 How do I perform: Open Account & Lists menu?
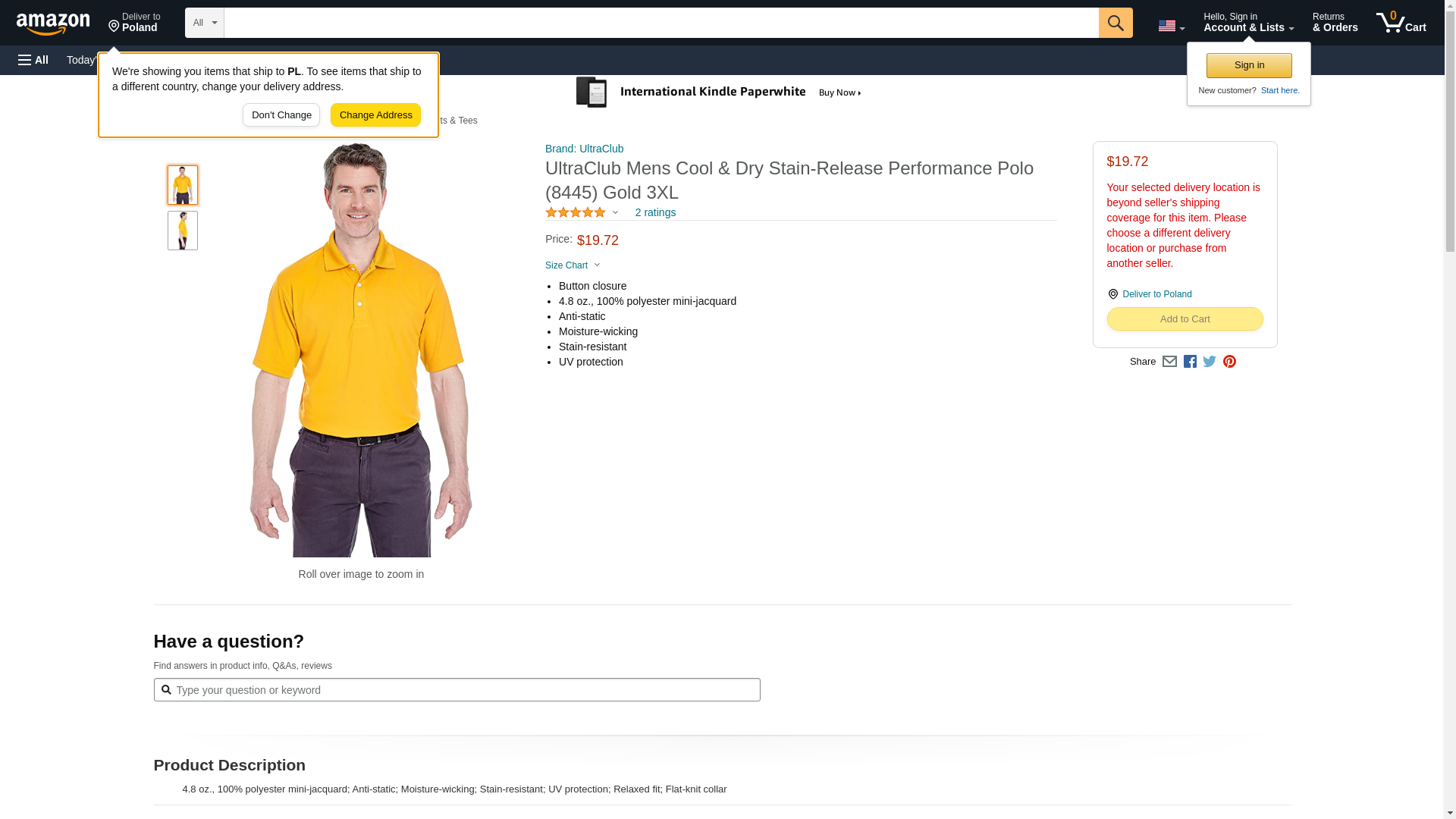pos(1248,23)
